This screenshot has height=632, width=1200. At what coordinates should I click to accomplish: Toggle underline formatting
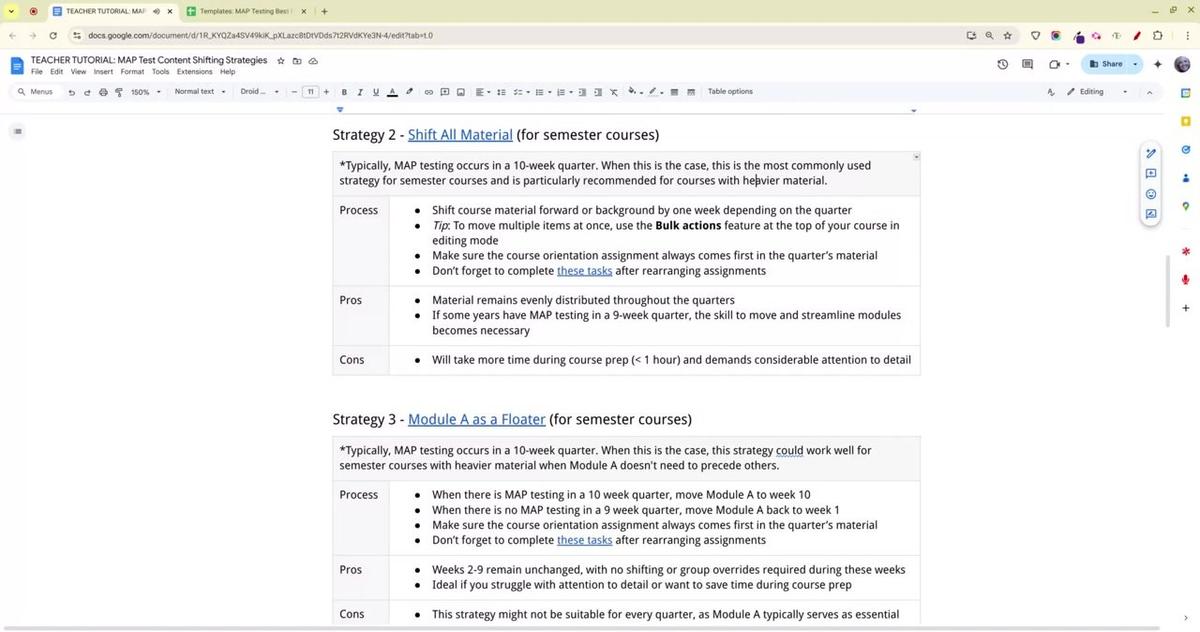tap(376, 92)
